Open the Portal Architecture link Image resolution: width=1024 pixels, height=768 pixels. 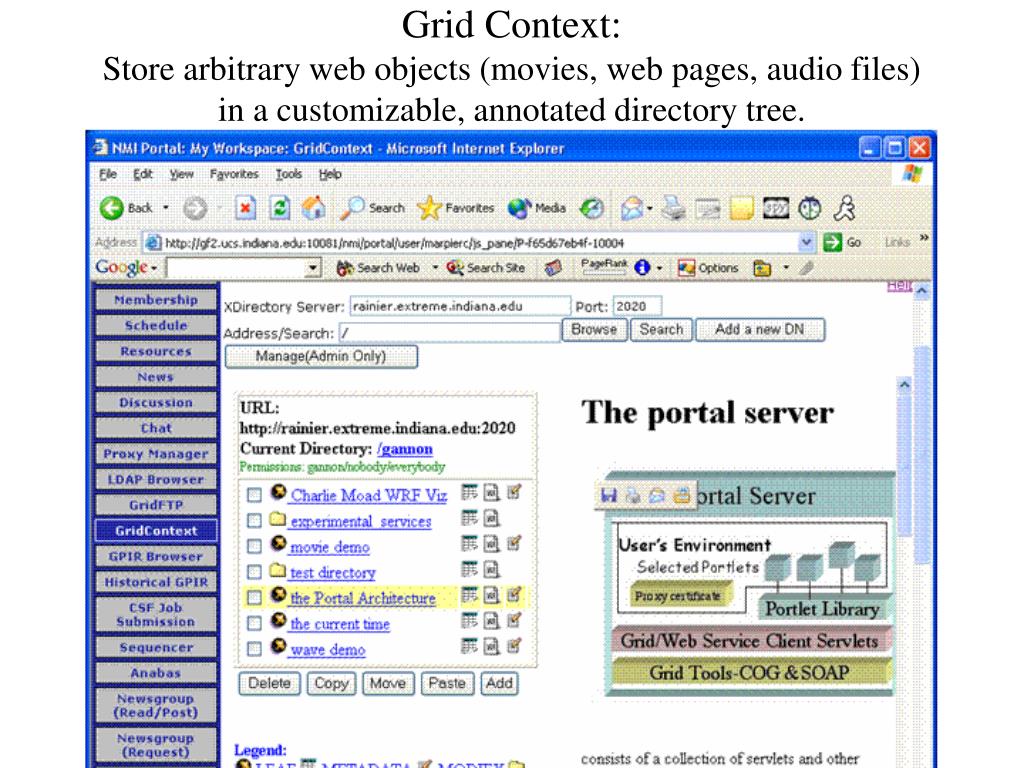(362, 598)
